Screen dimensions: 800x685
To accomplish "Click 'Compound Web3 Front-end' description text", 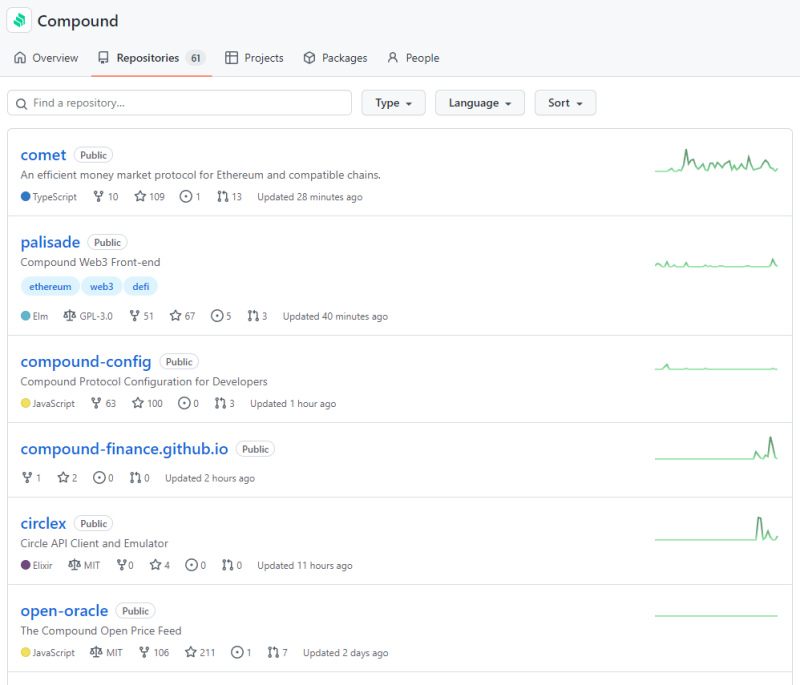I will [x=90, y=262].
